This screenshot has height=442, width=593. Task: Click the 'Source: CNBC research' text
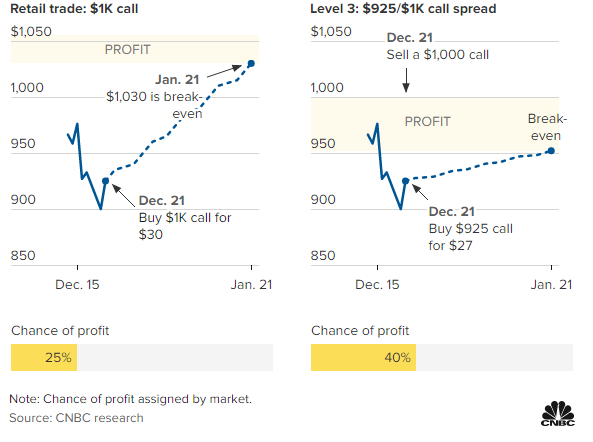76,418
